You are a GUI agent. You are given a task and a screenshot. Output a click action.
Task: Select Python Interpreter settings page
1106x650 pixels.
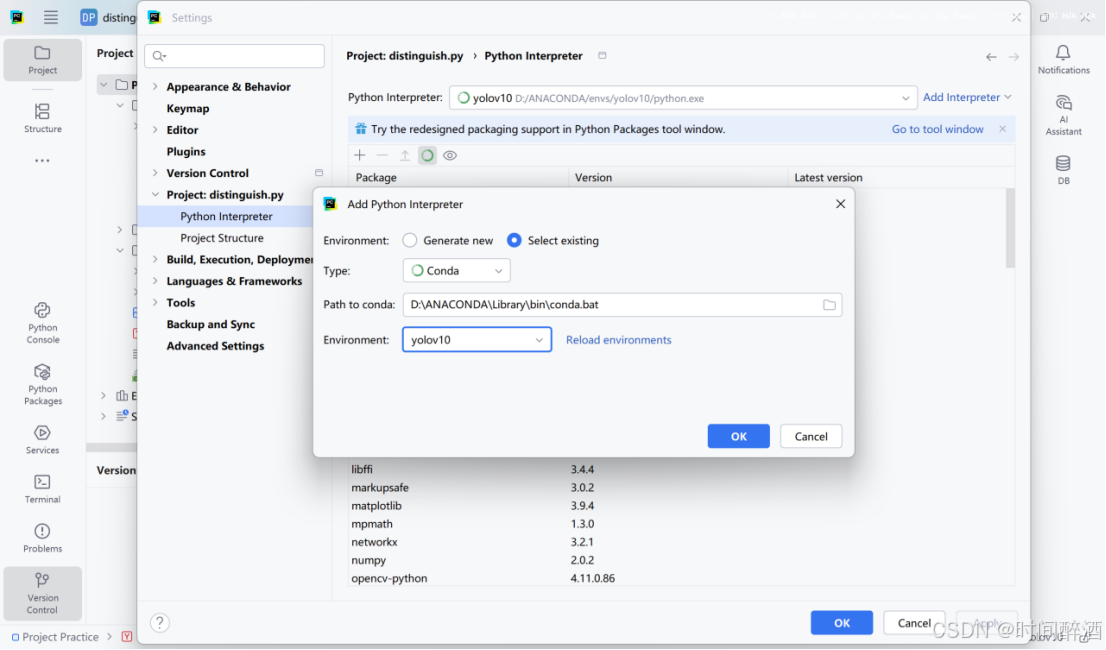click(x=226, y=216)
